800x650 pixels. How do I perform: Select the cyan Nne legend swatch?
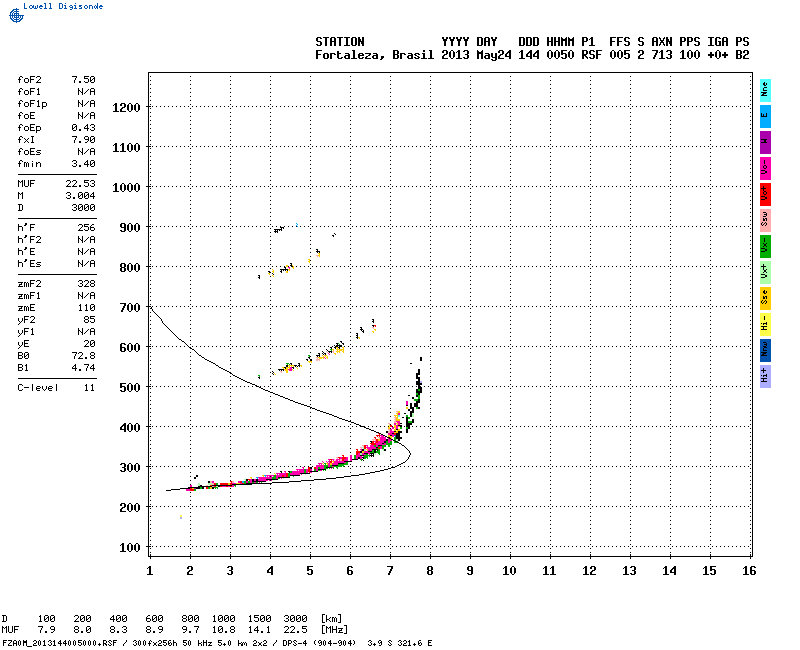765,89
